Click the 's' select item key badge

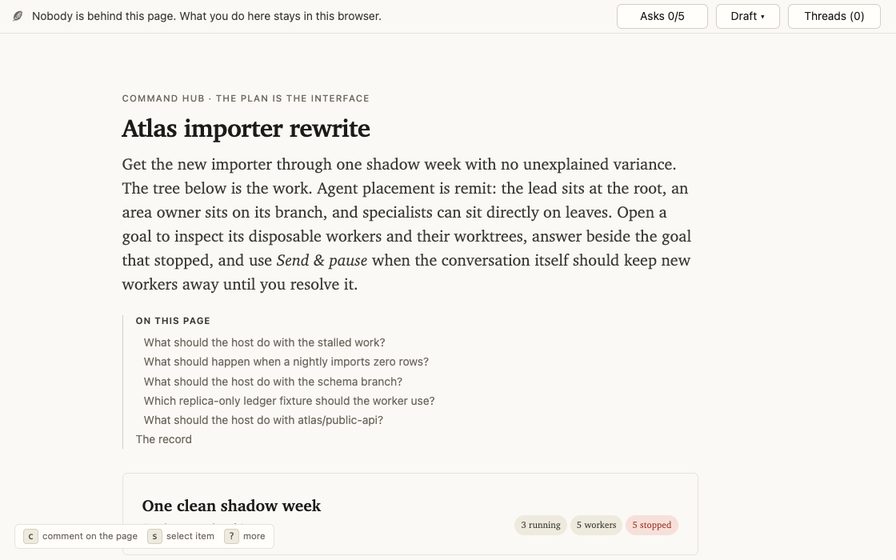(154, 536)
